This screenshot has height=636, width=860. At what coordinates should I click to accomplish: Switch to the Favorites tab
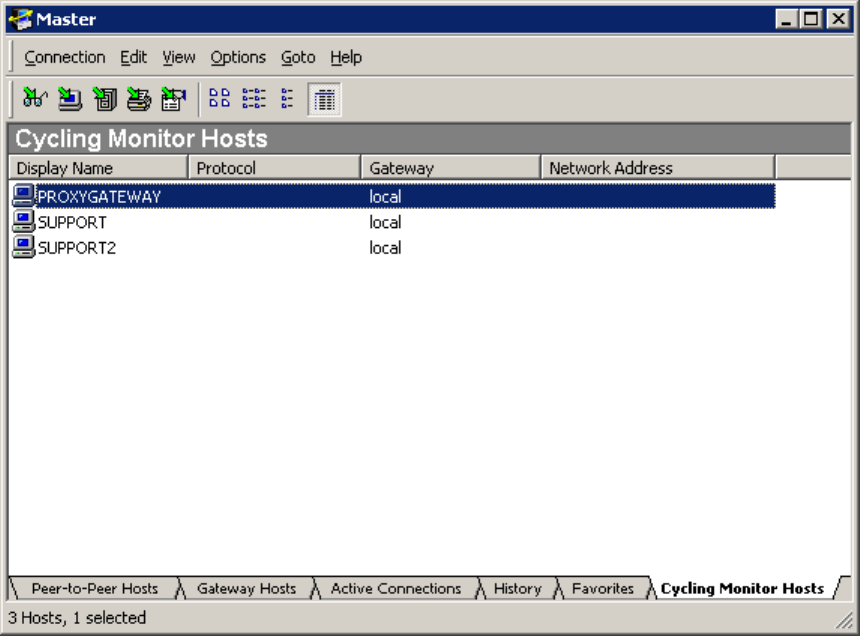click(603, 588)
